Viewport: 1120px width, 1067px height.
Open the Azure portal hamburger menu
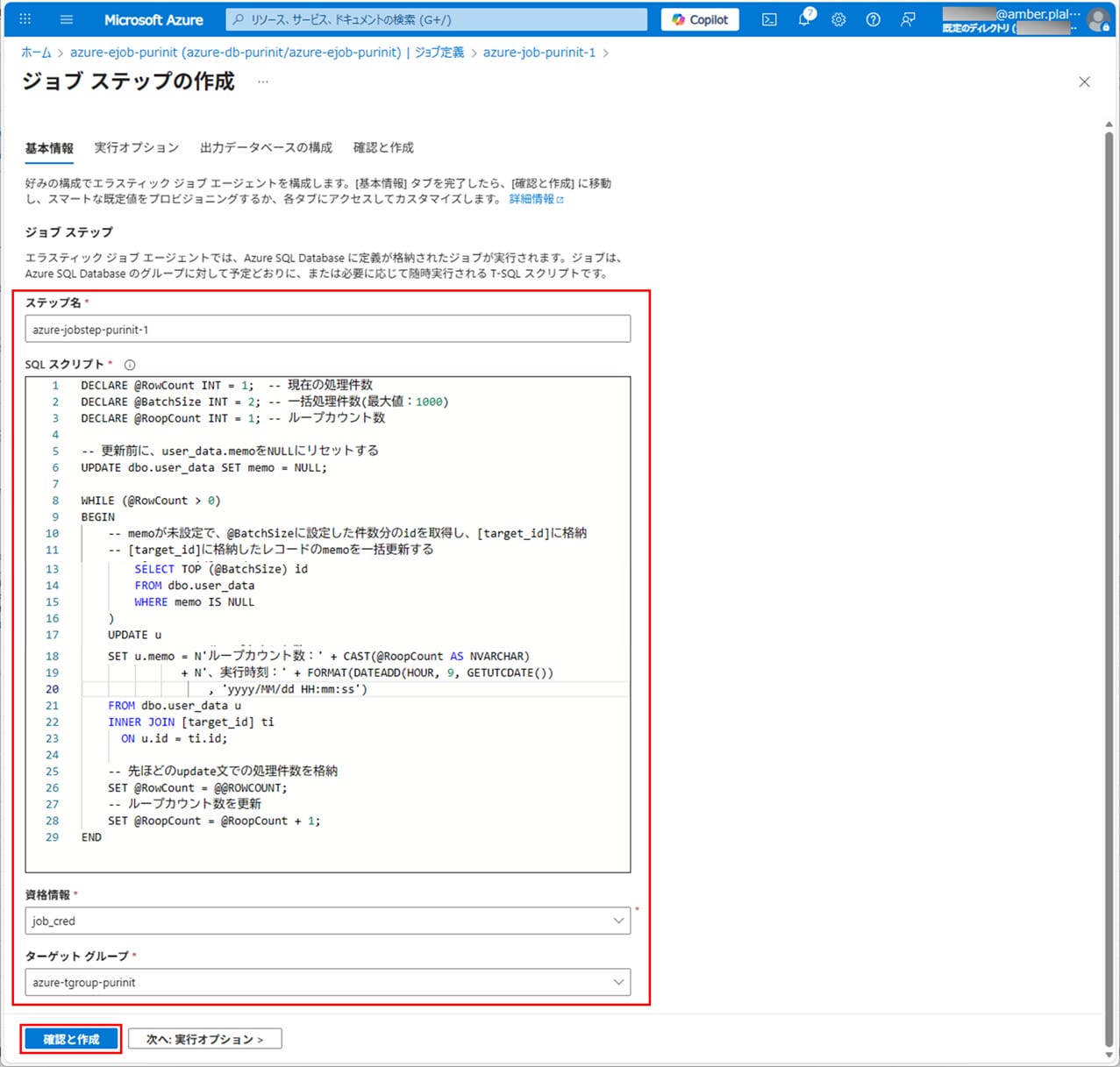click(67, 19)
